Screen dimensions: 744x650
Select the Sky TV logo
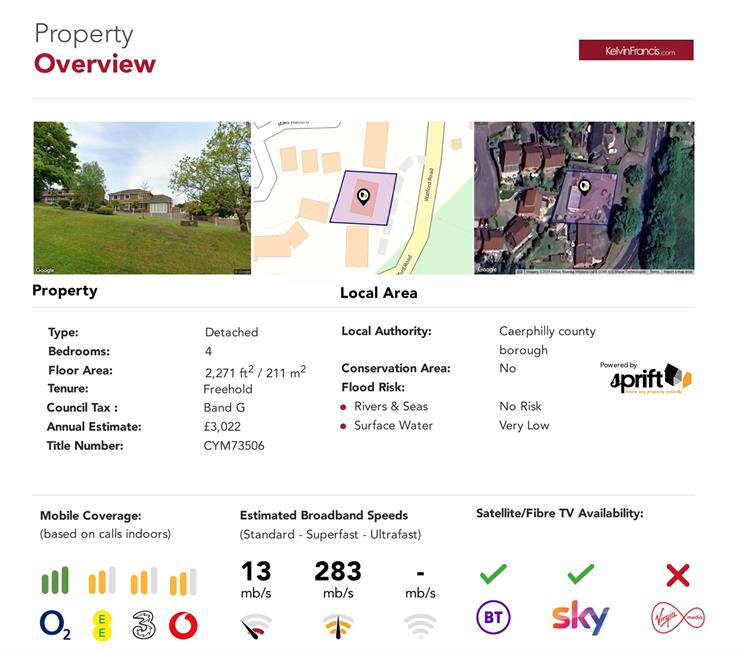coord(580,618)
